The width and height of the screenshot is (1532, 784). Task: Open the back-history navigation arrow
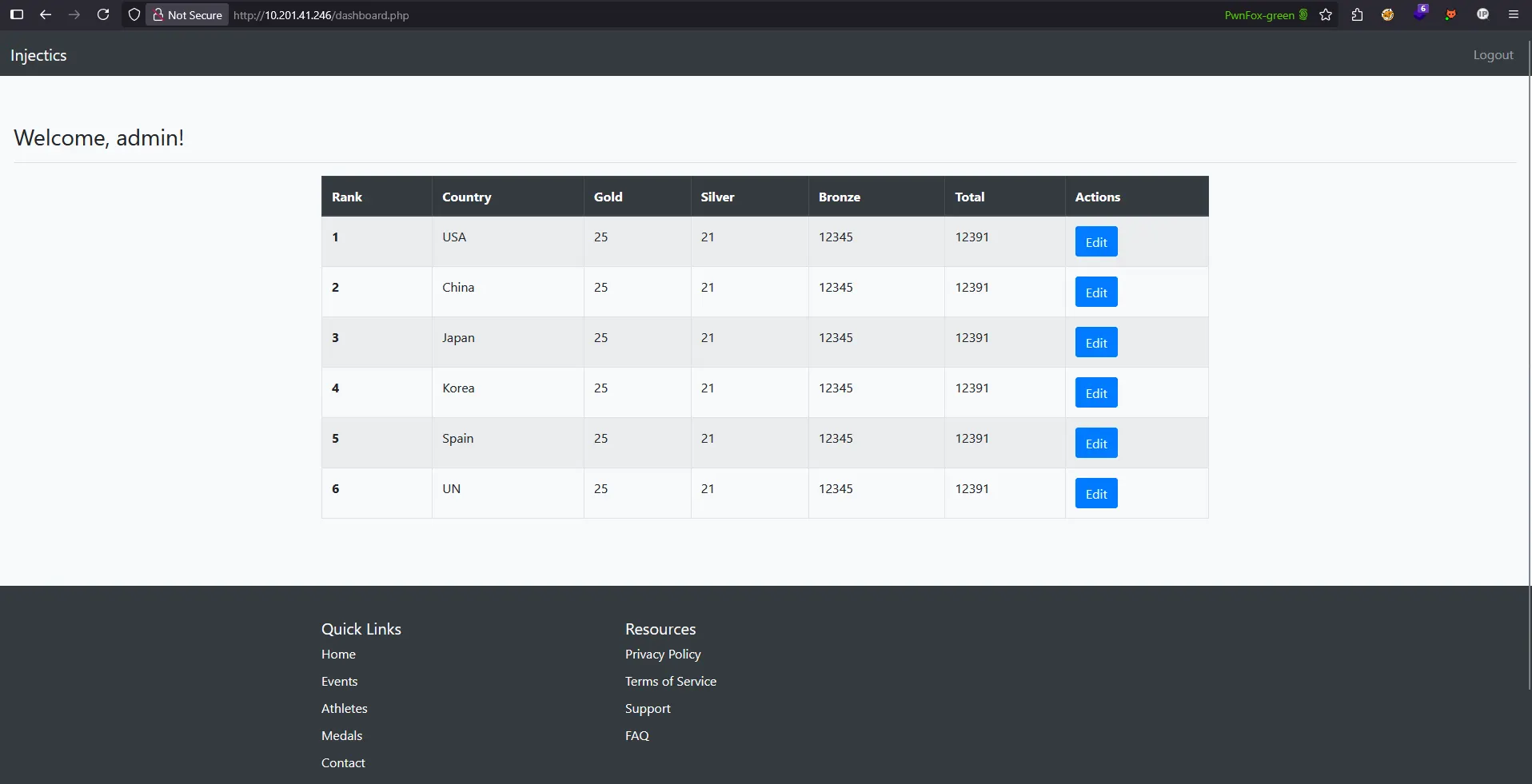46,14
